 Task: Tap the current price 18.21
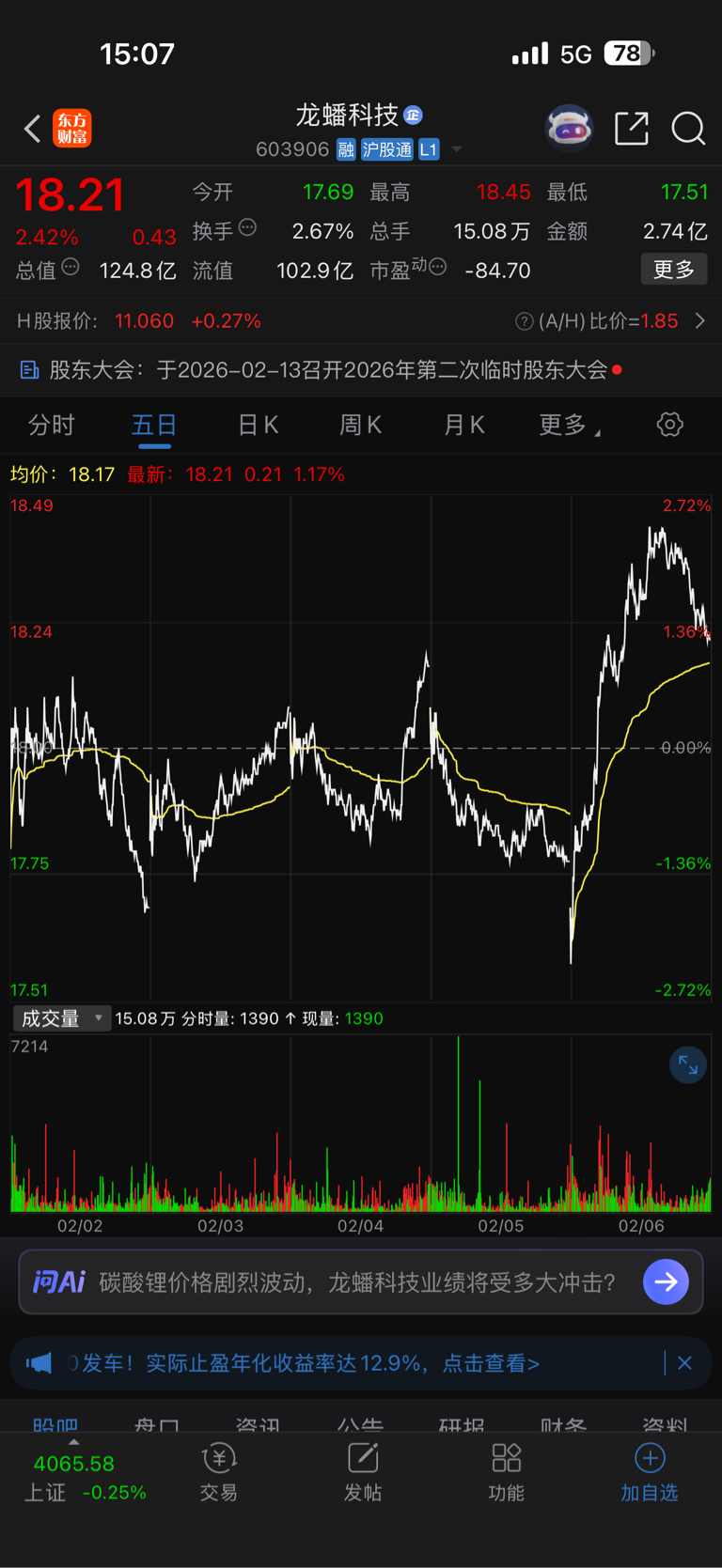click(x=70, y=194)
